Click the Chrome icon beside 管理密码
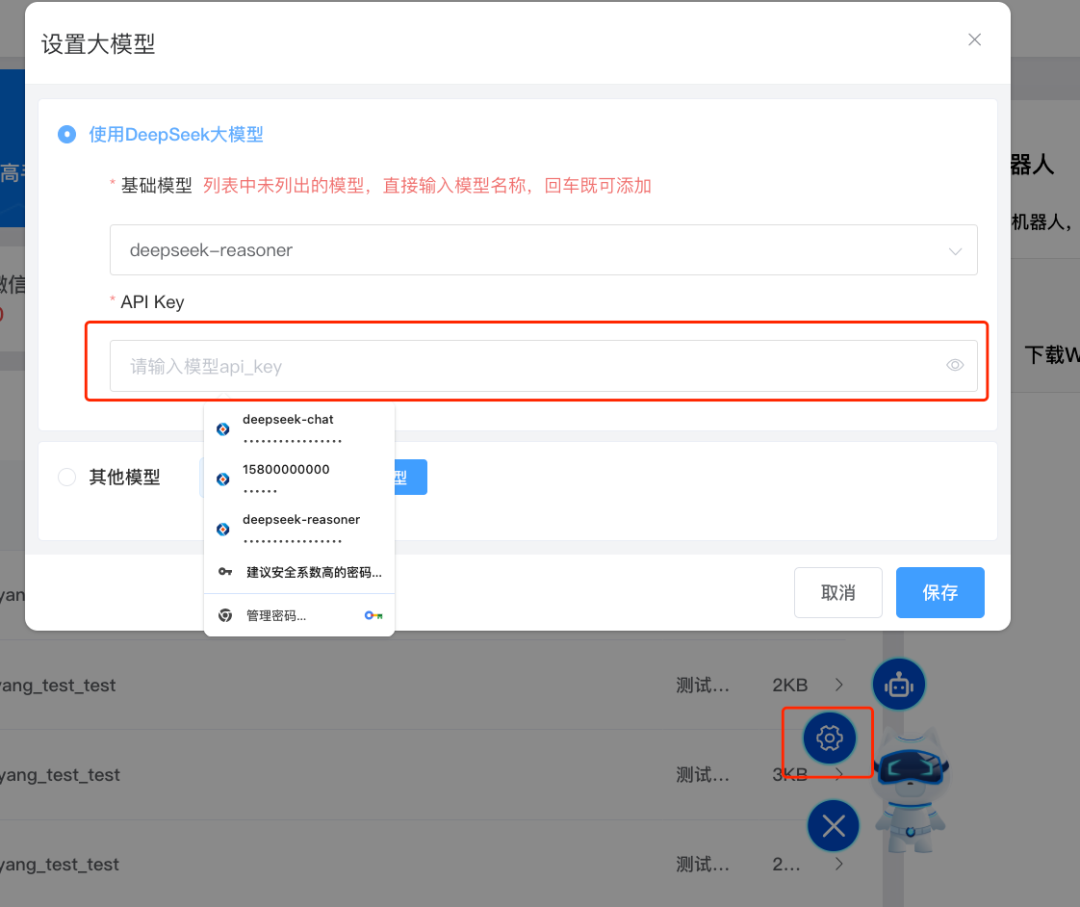 (x=225, y=616)
